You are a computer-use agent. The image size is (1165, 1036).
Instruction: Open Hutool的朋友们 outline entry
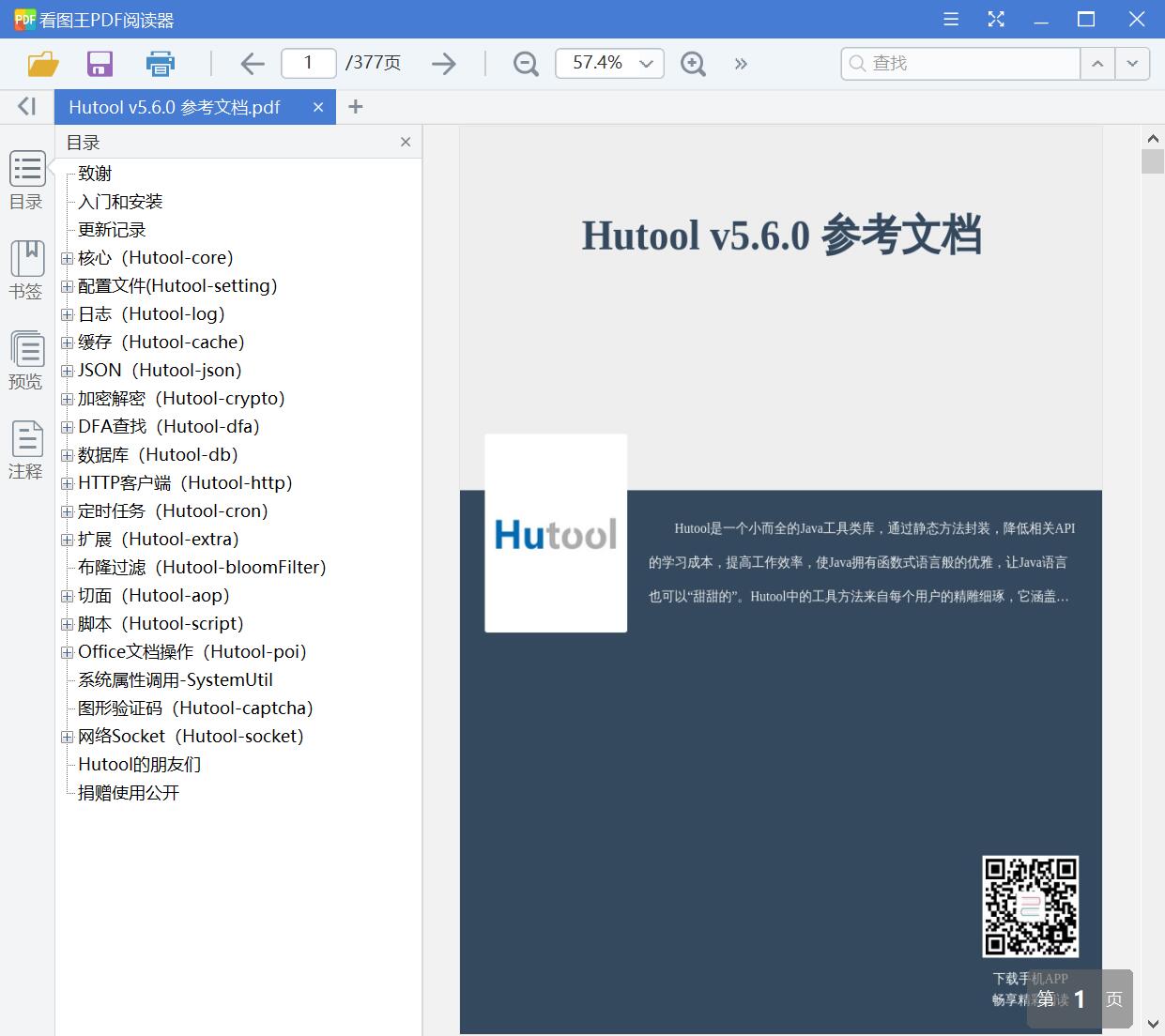pyautogui.click(x=139, y=765)
